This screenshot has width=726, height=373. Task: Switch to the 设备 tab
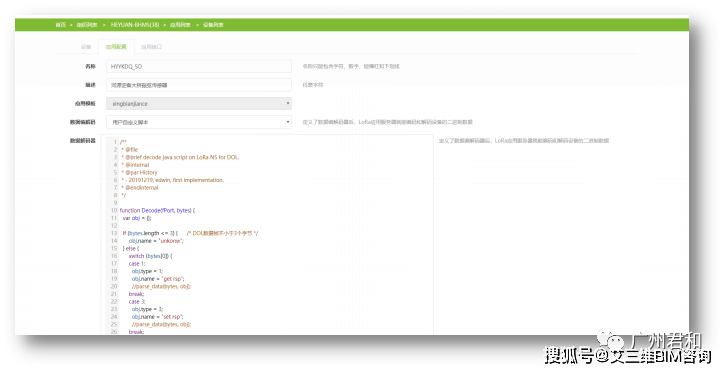pyautogui.click(x=86, y=47)
